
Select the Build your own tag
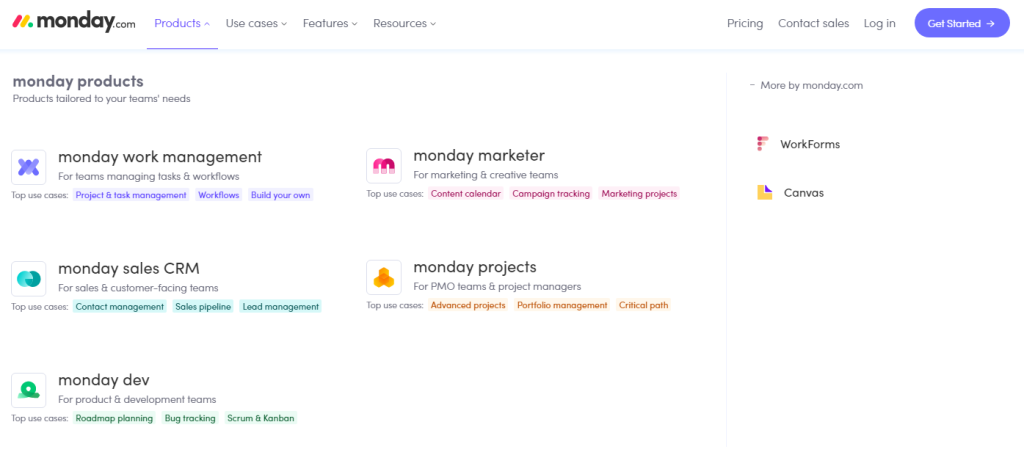[x=281, y=195]
